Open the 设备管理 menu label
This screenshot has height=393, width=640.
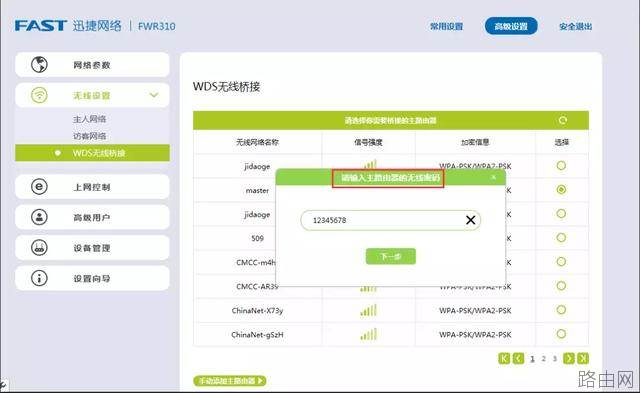[x=92, y=248]
